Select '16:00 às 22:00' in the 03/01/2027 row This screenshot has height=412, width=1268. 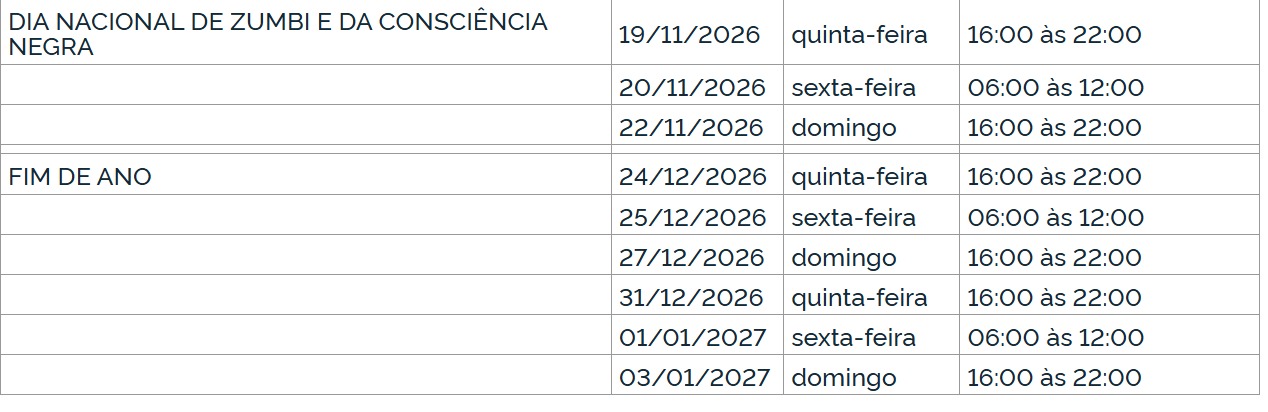click(1054, 378)
